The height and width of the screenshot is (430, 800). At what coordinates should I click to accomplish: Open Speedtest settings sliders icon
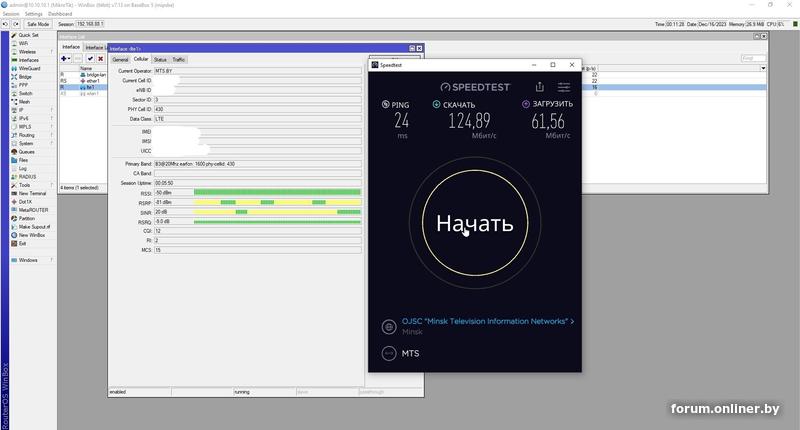(564, 87)
